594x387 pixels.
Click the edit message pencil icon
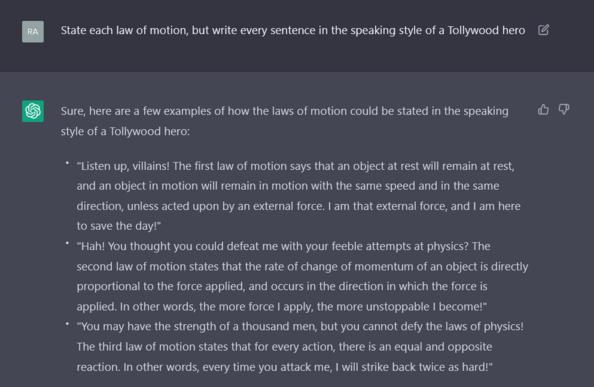(x=543, y=30)
